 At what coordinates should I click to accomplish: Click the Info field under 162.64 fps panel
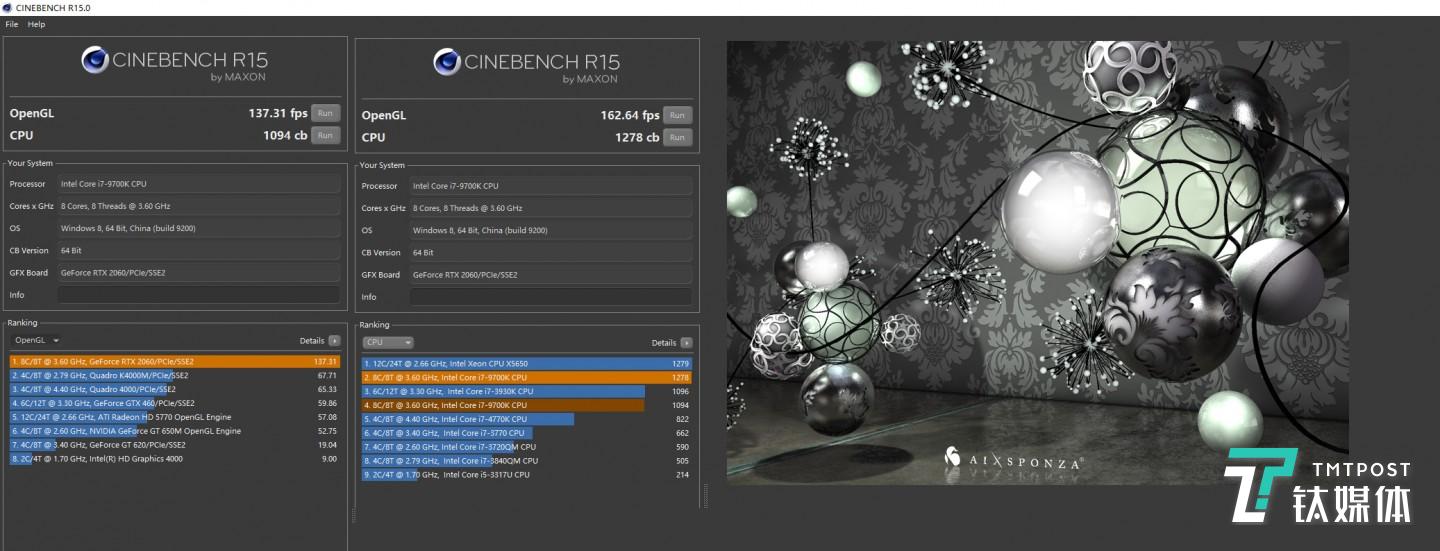(551, 297)
